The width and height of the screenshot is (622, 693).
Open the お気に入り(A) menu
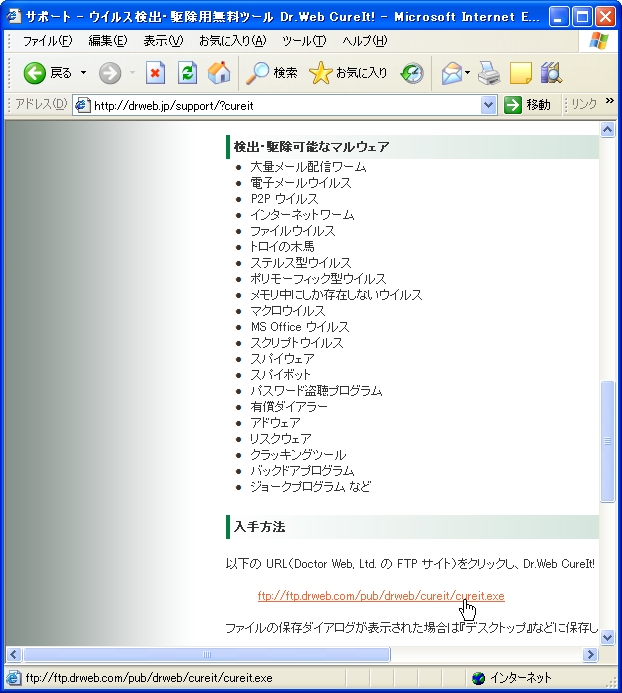pyautogui.click(x=233, y=41)
